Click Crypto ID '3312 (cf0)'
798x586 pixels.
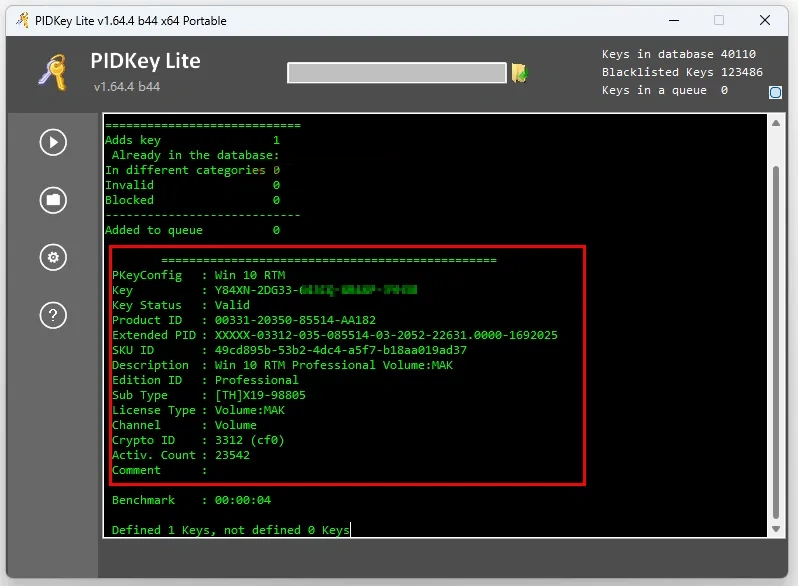(249, 440)
